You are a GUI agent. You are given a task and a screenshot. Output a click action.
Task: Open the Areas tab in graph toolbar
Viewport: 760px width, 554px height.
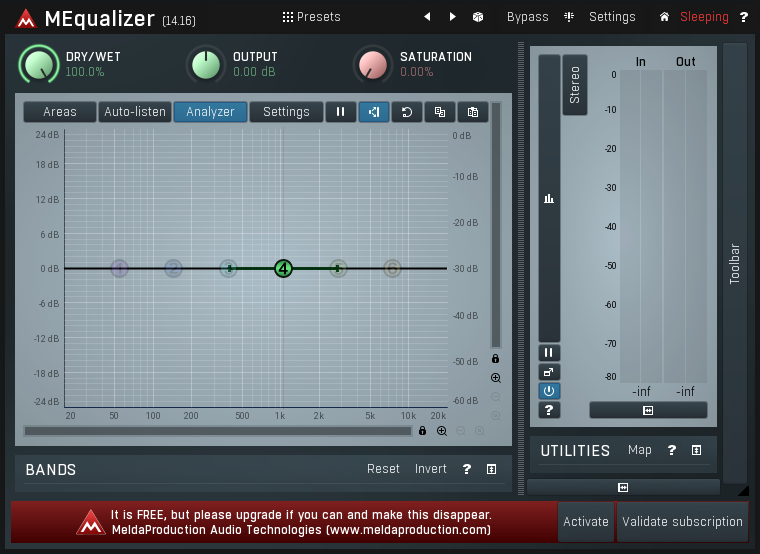point(60,112)
